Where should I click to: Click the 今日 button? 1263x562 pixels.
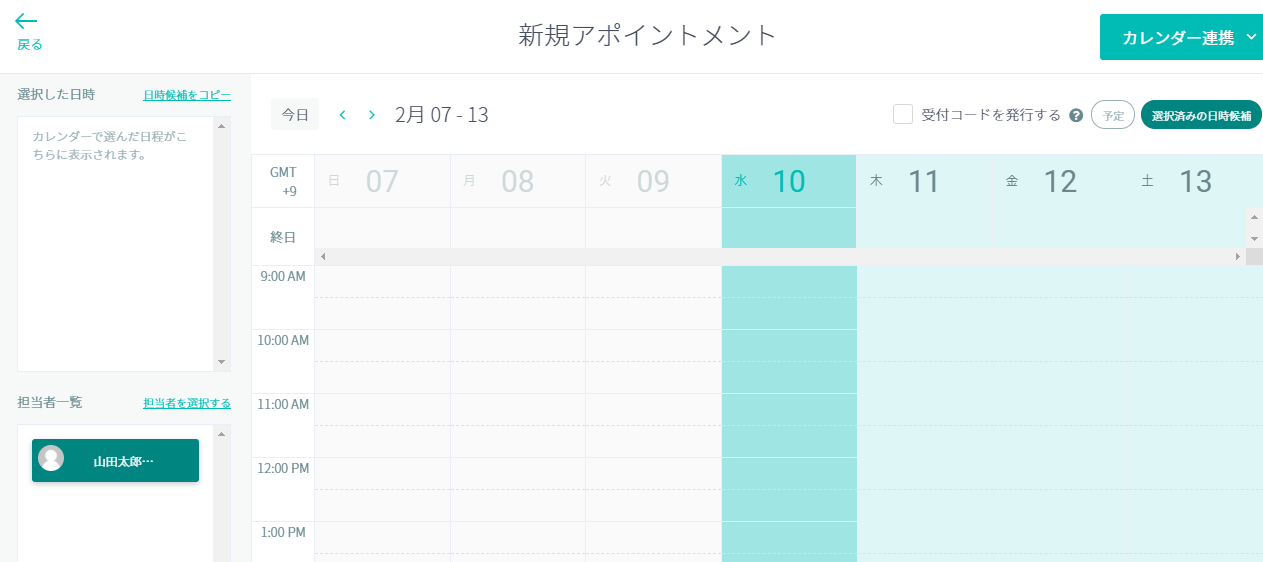(x=295, y=115)
